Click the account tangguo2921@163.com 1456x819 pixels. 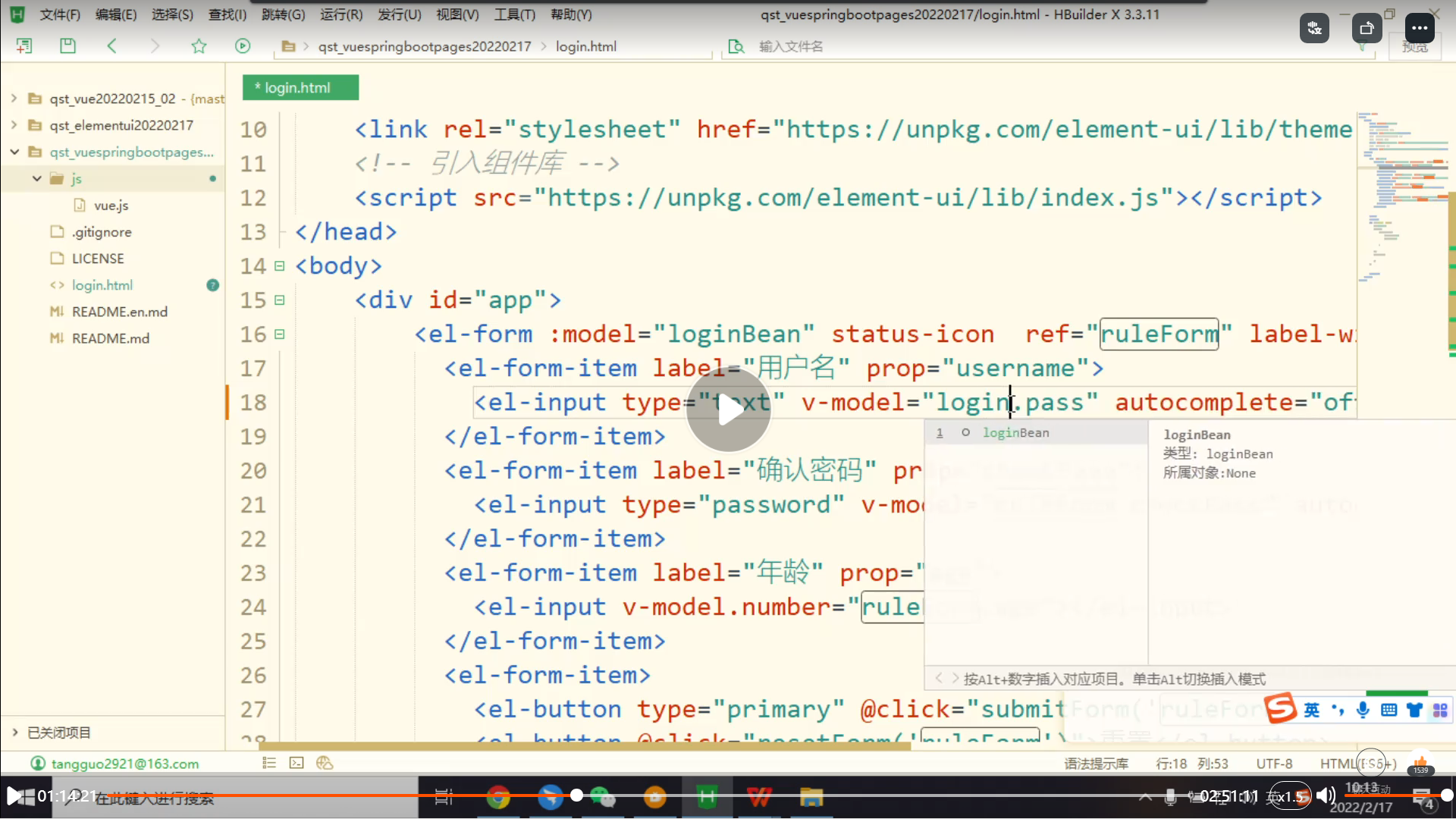(124, 764)
